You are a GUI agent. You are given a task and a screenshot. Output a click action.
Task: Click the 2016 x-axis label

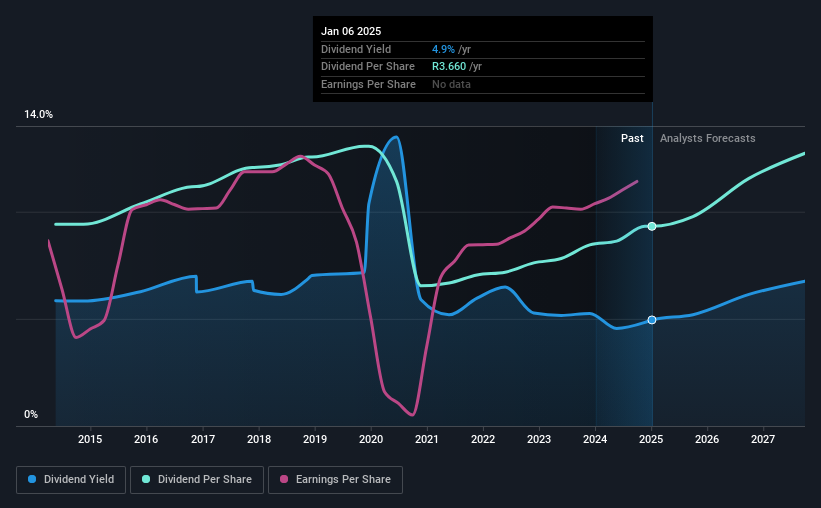coord(146,439)
